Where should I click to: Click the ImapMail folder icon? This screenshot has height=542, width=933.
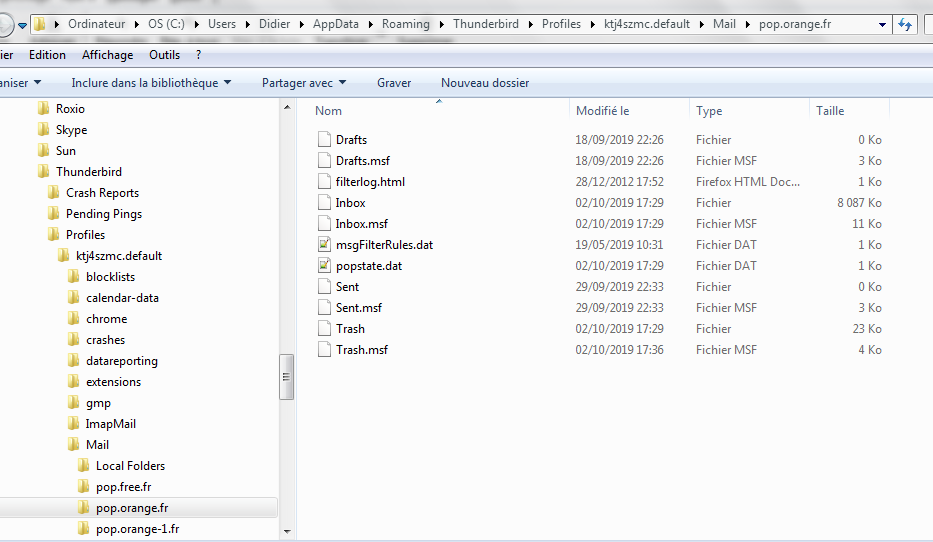[x=74, y=424]
